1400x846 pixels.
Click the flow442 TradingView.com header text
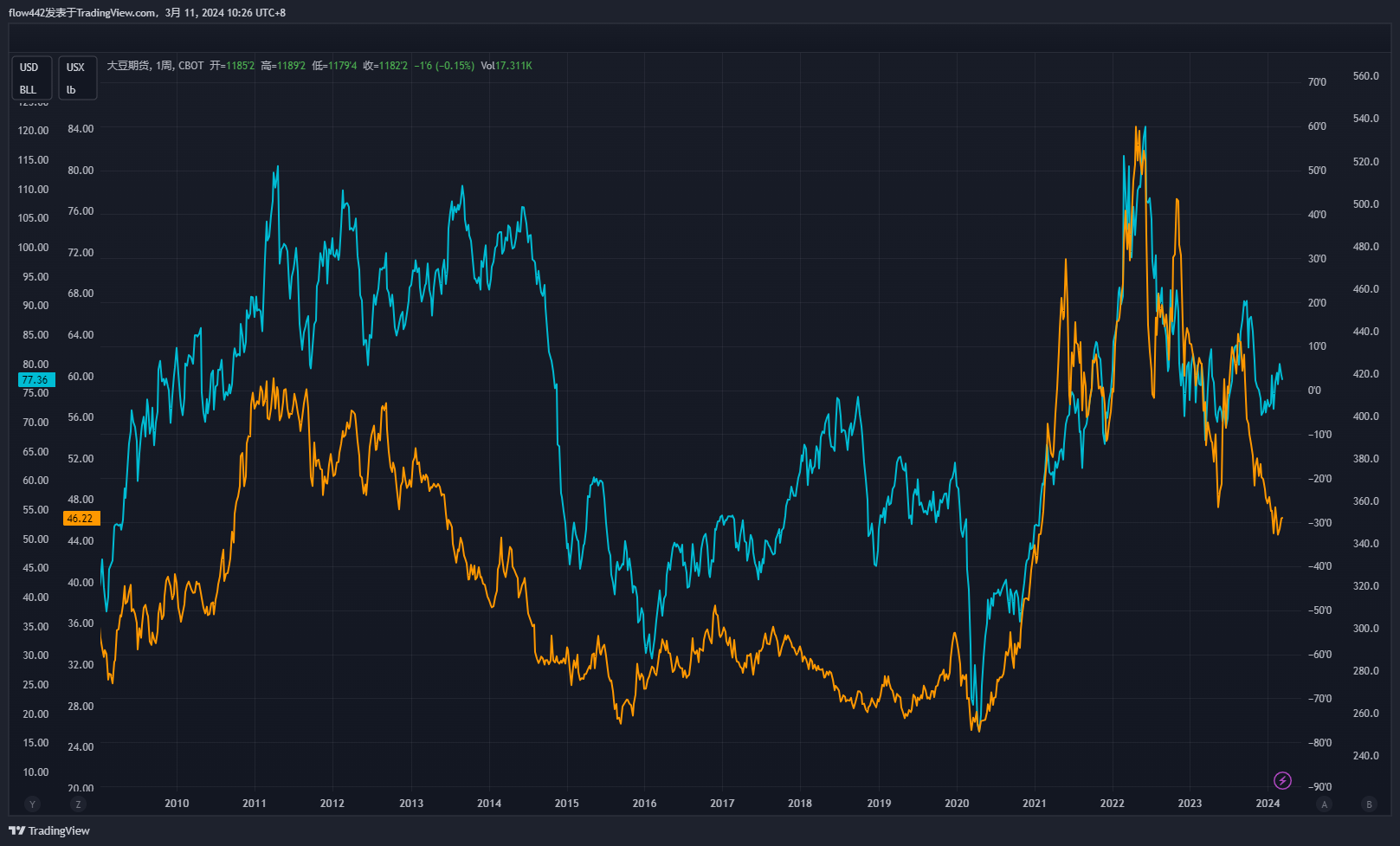[147, 13]
